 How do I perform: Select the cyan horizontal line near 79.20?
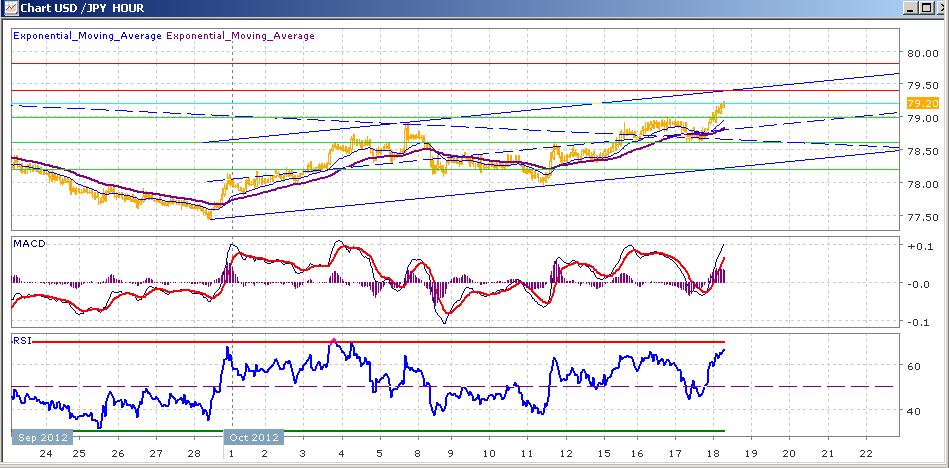453,104
